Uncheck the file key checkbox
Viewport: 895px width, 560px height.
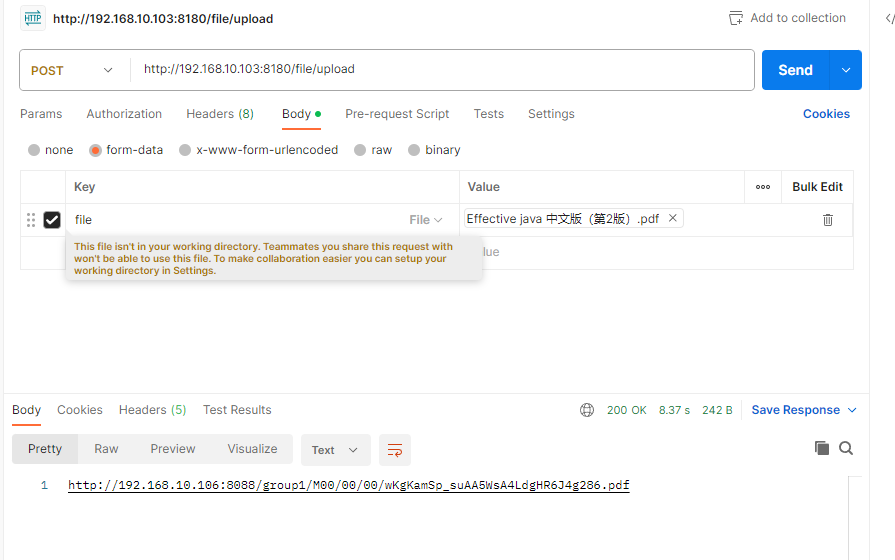(52, 220)
